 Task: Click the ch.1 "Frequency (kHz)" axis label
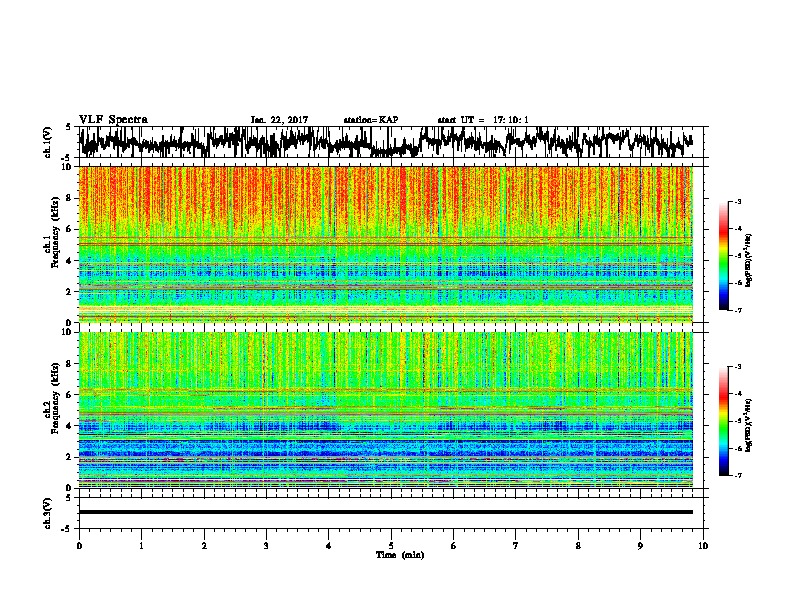tap(55, 233)
